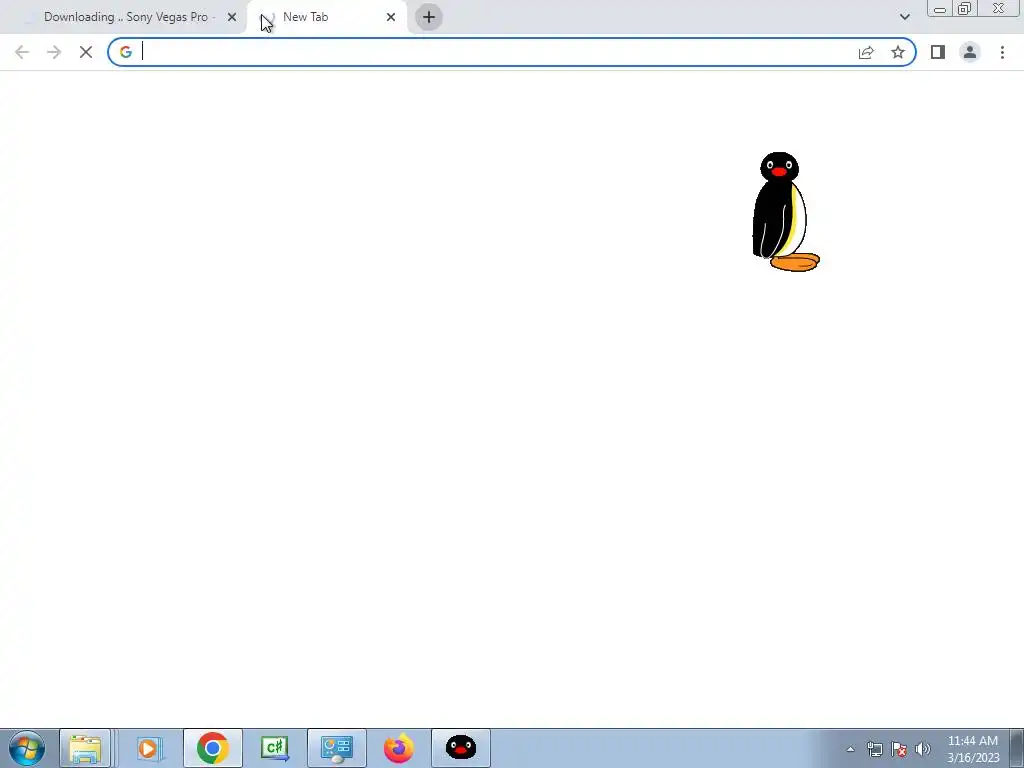Open the Windows Start menu
1024x768 pixels.
click(x=27, y=748)
